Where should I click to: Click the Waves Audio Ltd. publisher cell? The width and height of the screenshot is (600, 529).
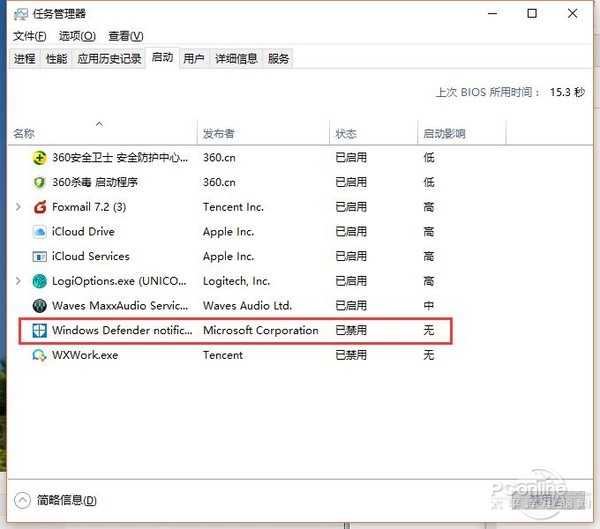247,306
